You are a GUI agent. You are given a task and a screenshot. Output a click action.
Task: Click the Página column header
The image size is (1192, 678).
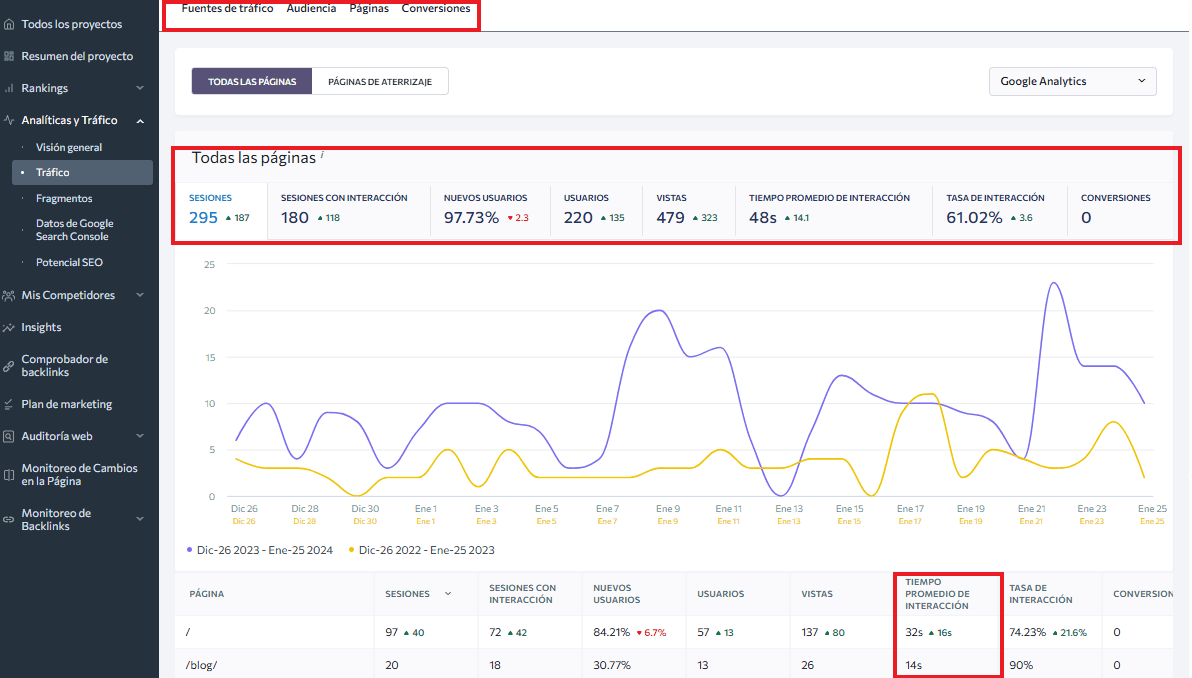[207, 594]
